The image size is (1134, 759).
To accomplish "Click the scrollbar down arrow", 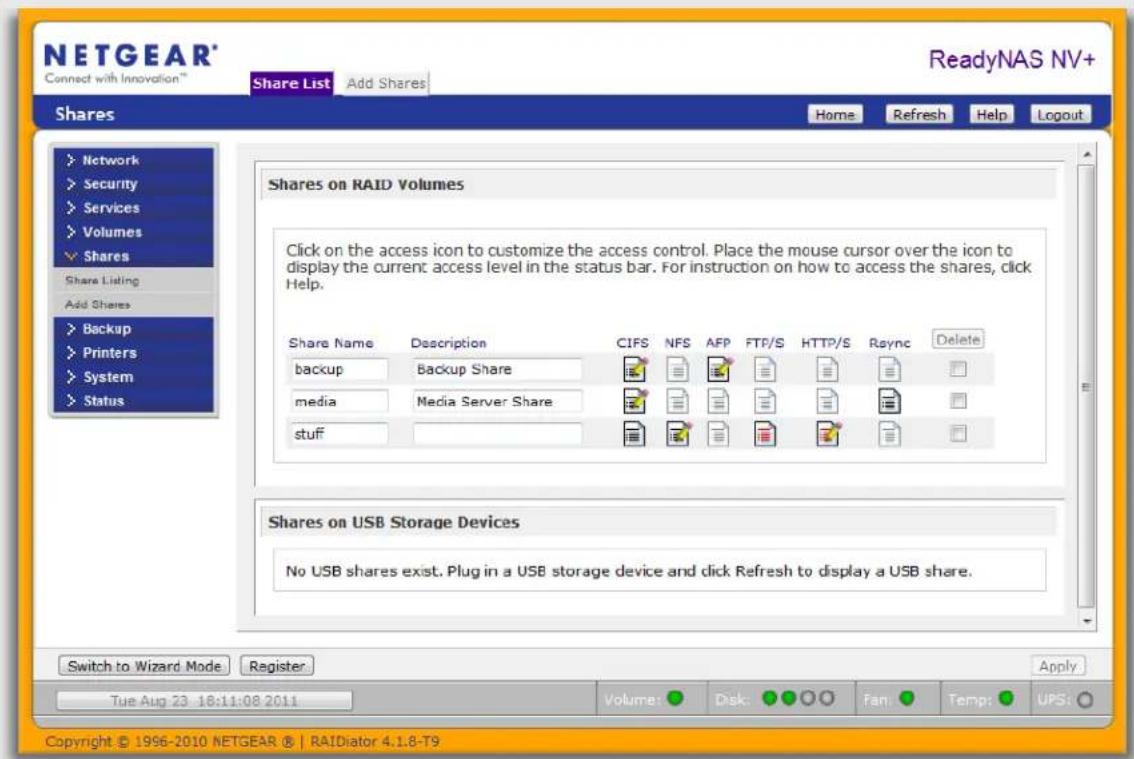I will point(1086,621).
